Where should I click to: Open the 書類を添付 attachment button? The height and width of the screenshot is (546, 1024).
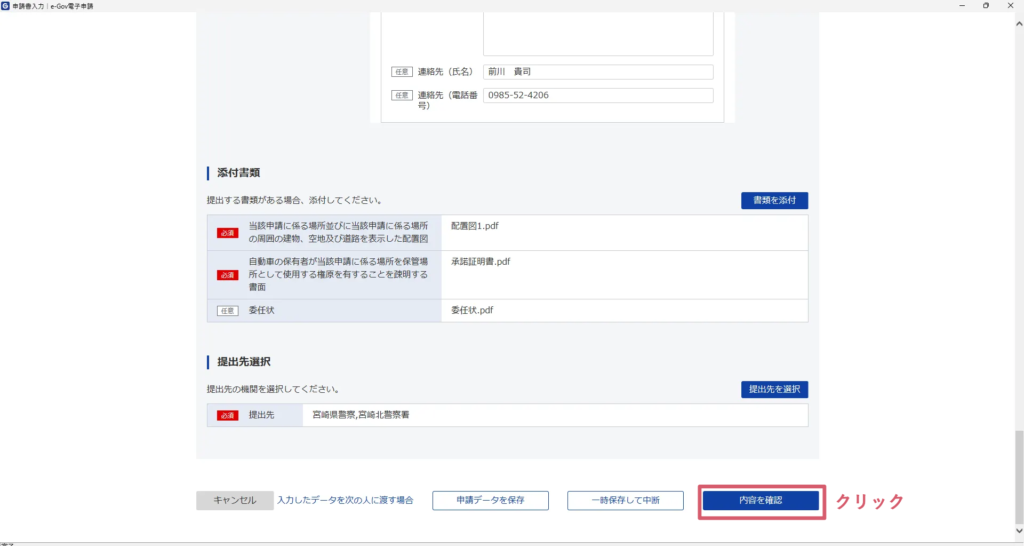pyautogui.click(x=774, y=201)
